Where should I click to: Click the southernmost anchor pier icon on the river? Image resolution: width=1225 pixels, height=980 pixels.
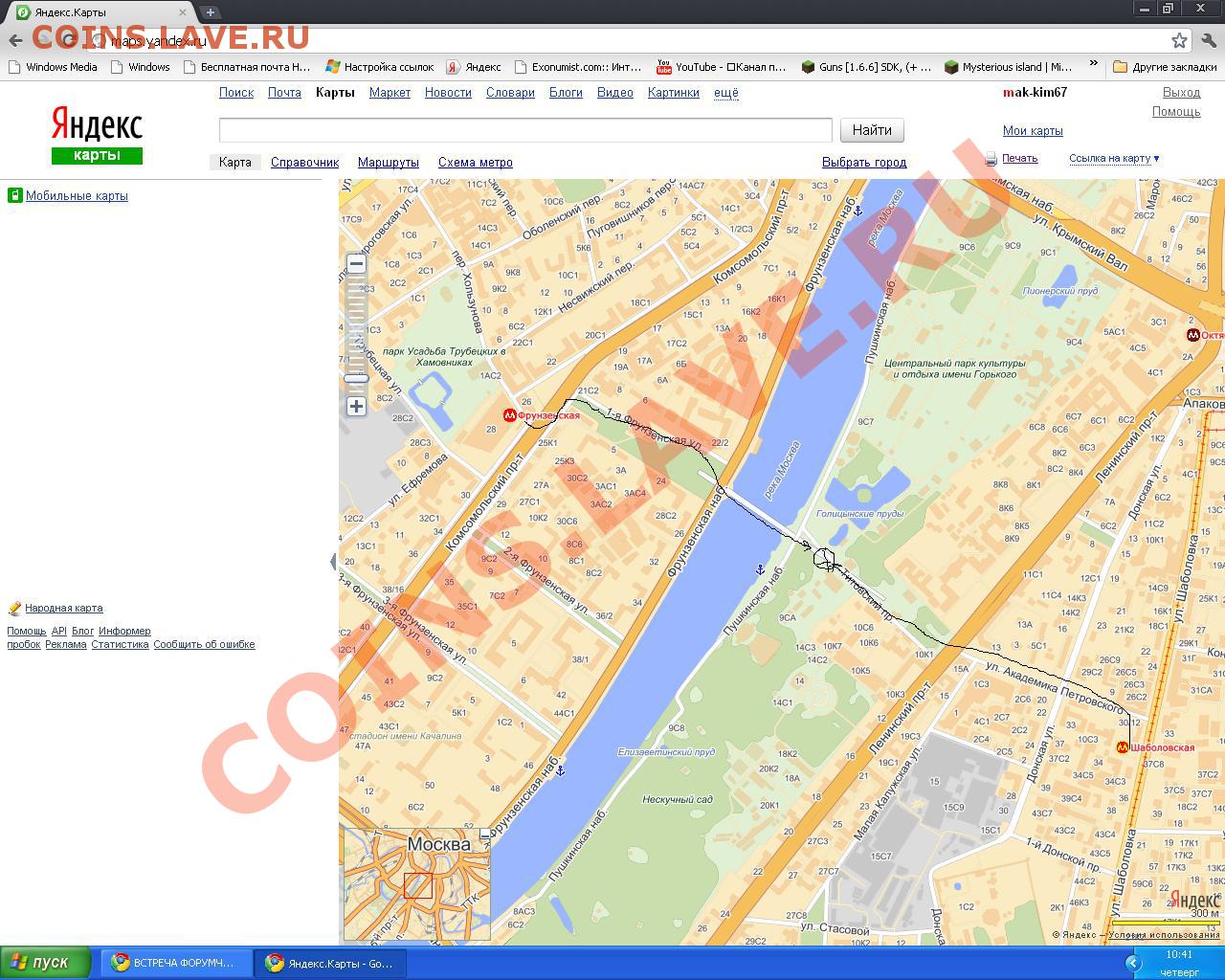pos(561,769)
